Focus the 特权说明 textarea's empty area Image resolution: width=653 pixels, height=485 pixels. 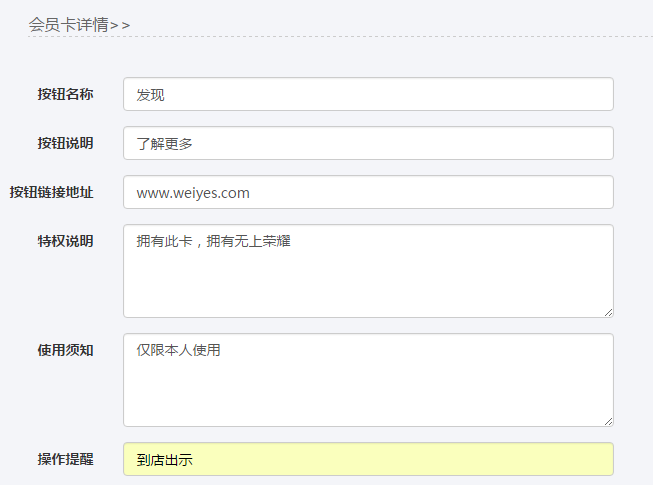point(368,283)
